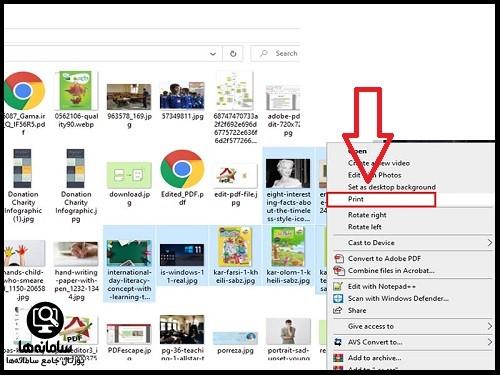Select the 68747470733a mind-map image thumbnail

[x=235, y=91]
